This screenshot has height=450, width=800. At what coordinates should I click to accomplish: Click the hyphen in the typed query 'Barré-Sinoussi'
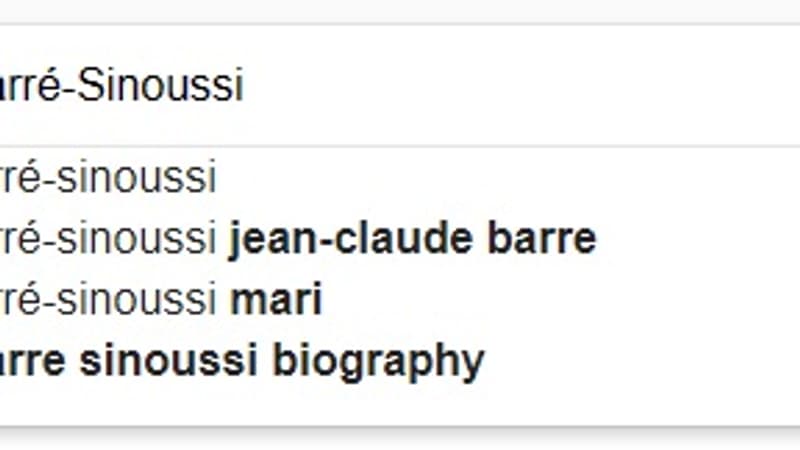(68, 89)
